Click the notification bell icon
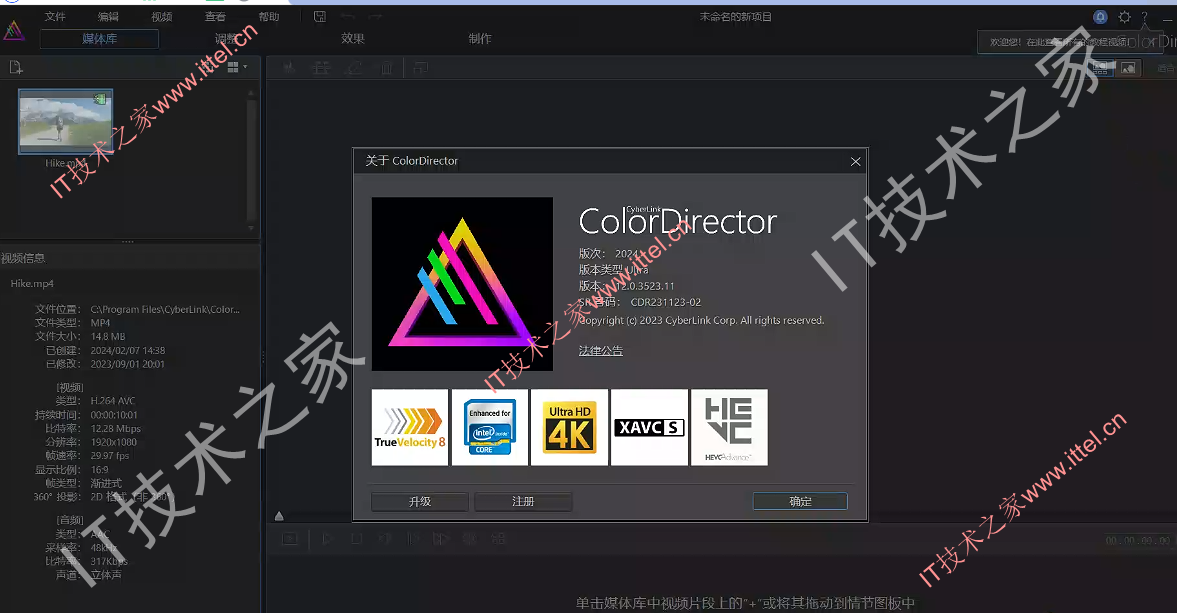 tap(1100, 17)
